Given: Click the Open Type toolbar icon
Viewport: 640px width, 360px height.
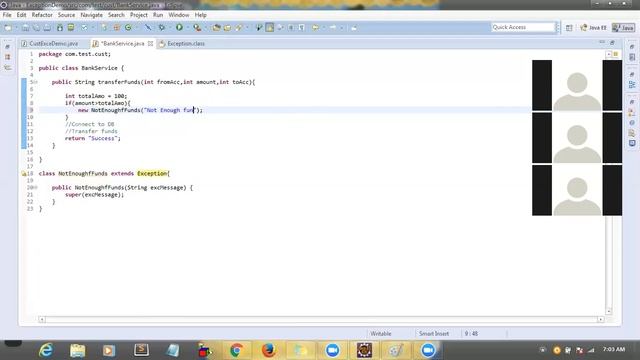Looking at the screenshot, I should [216, 28].
